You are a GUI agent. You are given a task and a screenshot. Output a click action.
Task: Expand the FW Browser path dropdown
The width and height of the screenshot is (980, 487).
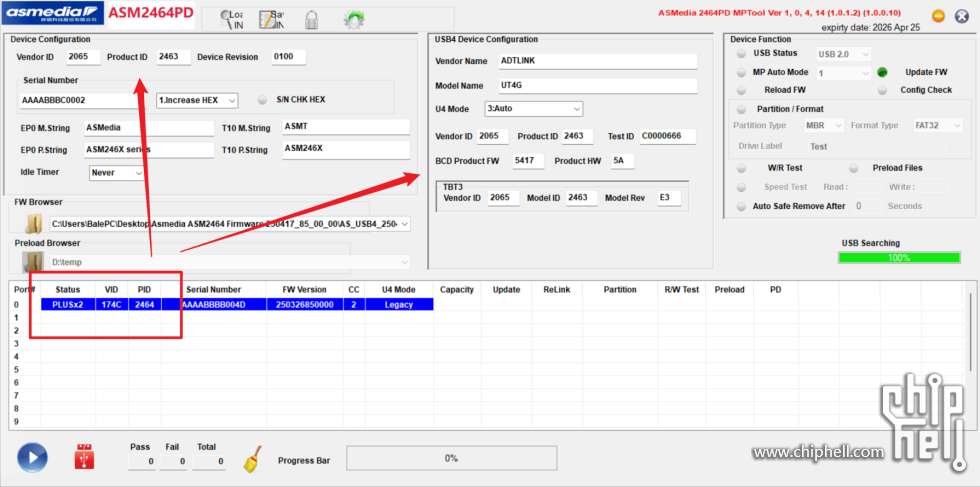[405, 224]
